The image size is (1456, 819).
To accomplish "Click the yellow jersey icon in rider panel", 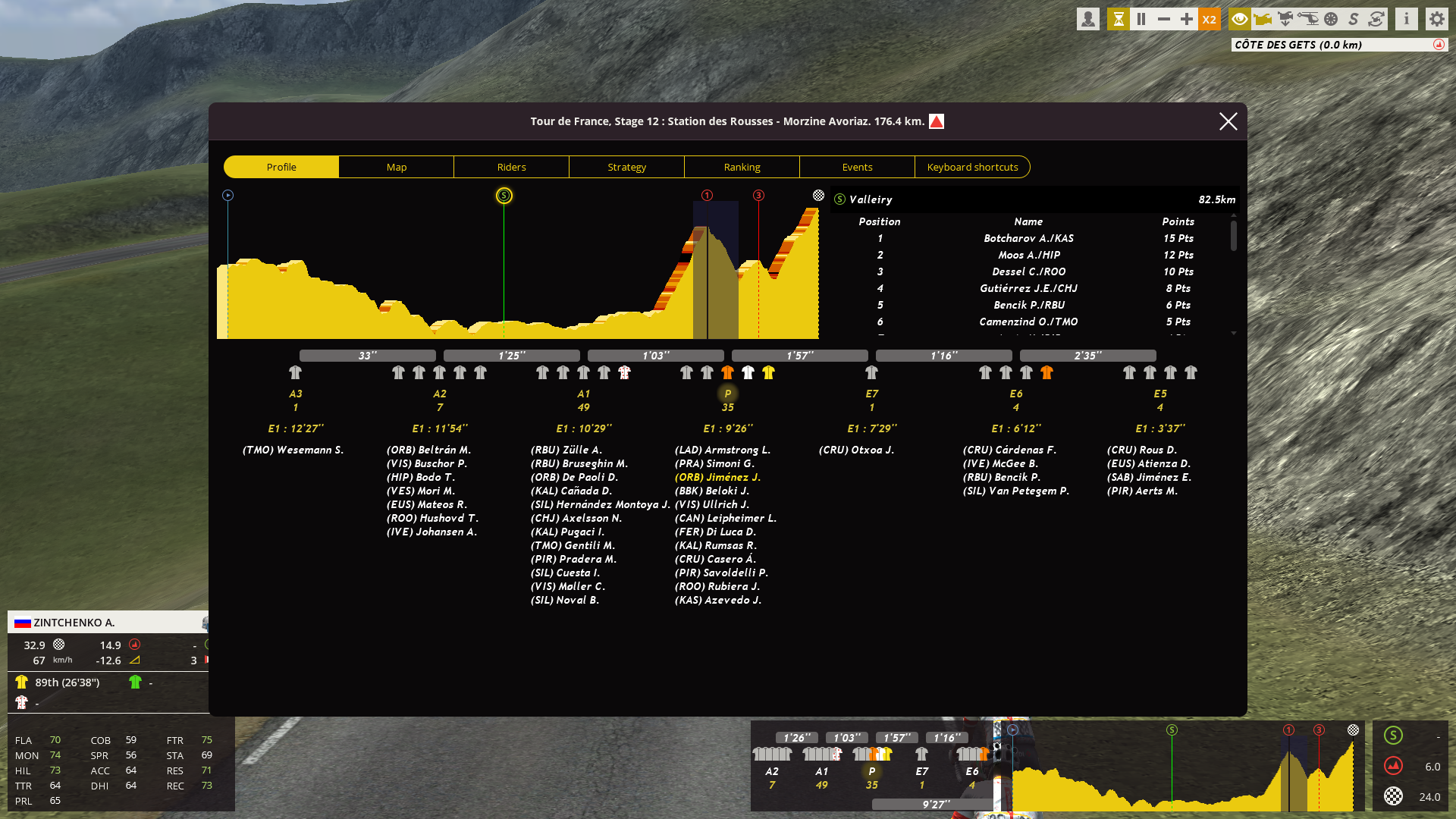I will (x=21, y=682).
